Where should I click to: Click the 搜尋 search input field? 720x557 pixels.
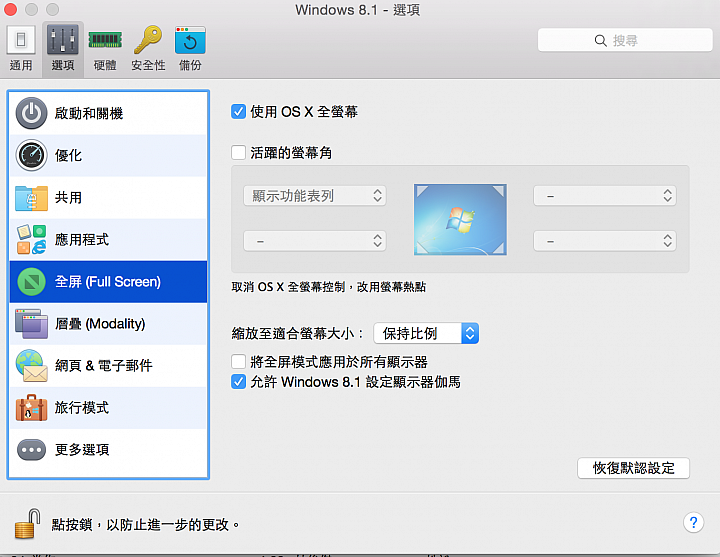pos(625,40)
